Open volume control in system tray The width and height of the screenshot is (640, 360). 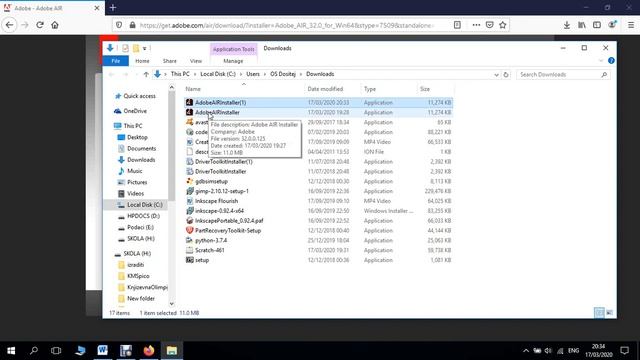click(x=548, y=351)
